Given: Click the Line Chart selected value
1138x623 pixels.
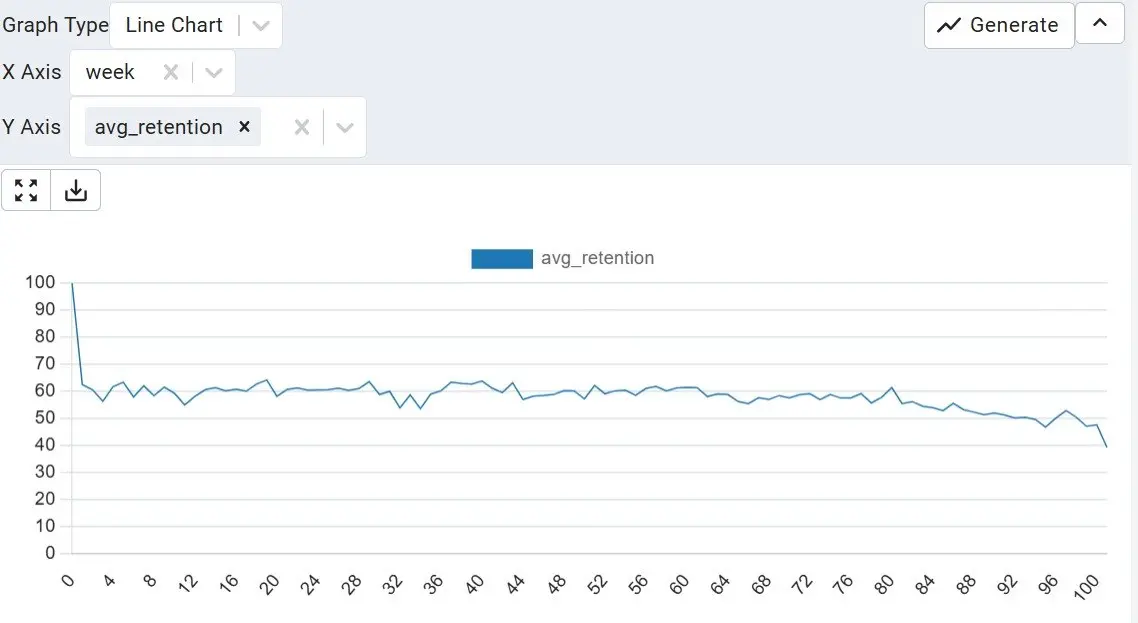Looking at the screenshot, I should [174, 25].
